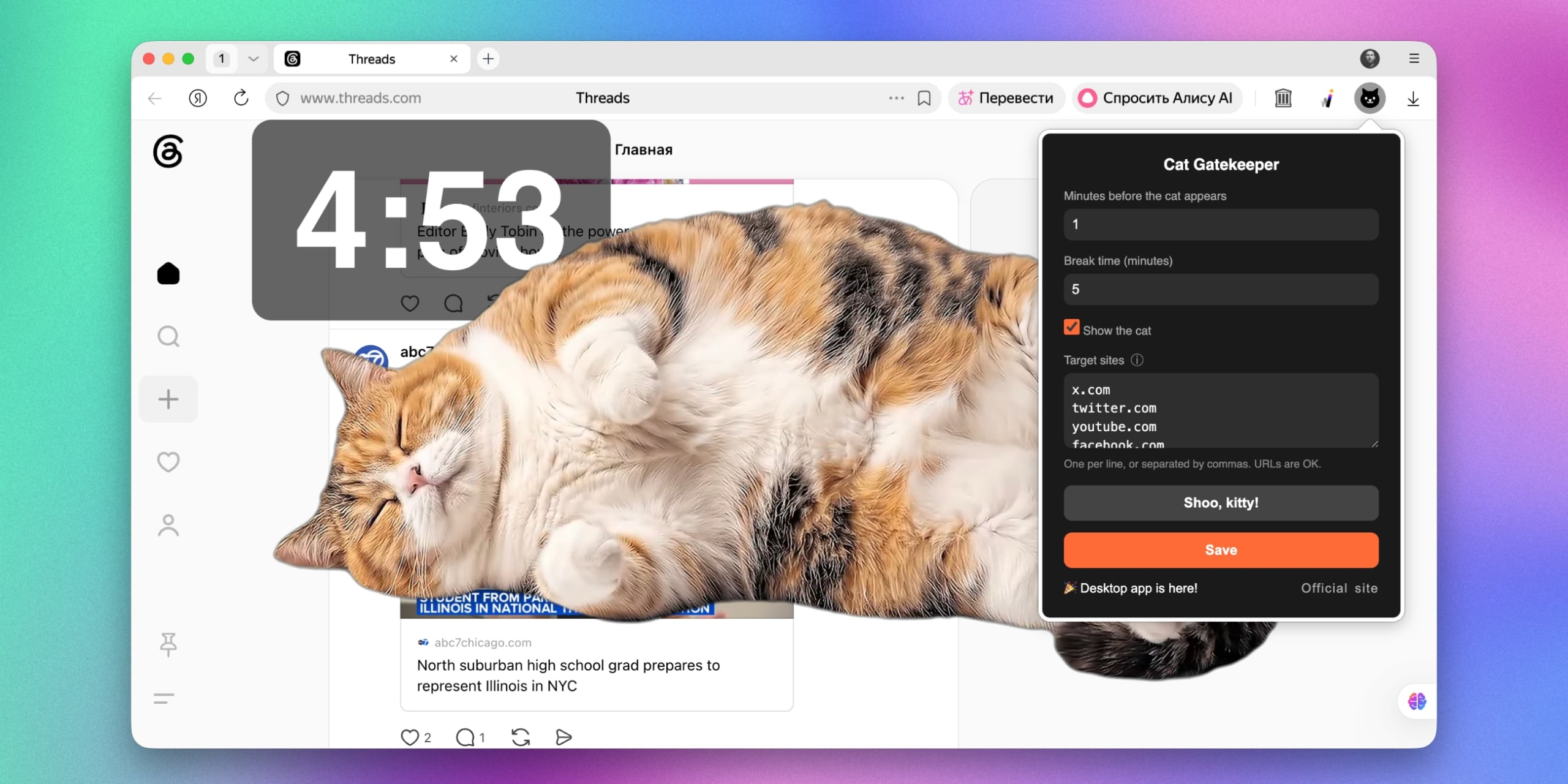
Task: Click the brain assistant floating icon
Action: pos(1417,701)
